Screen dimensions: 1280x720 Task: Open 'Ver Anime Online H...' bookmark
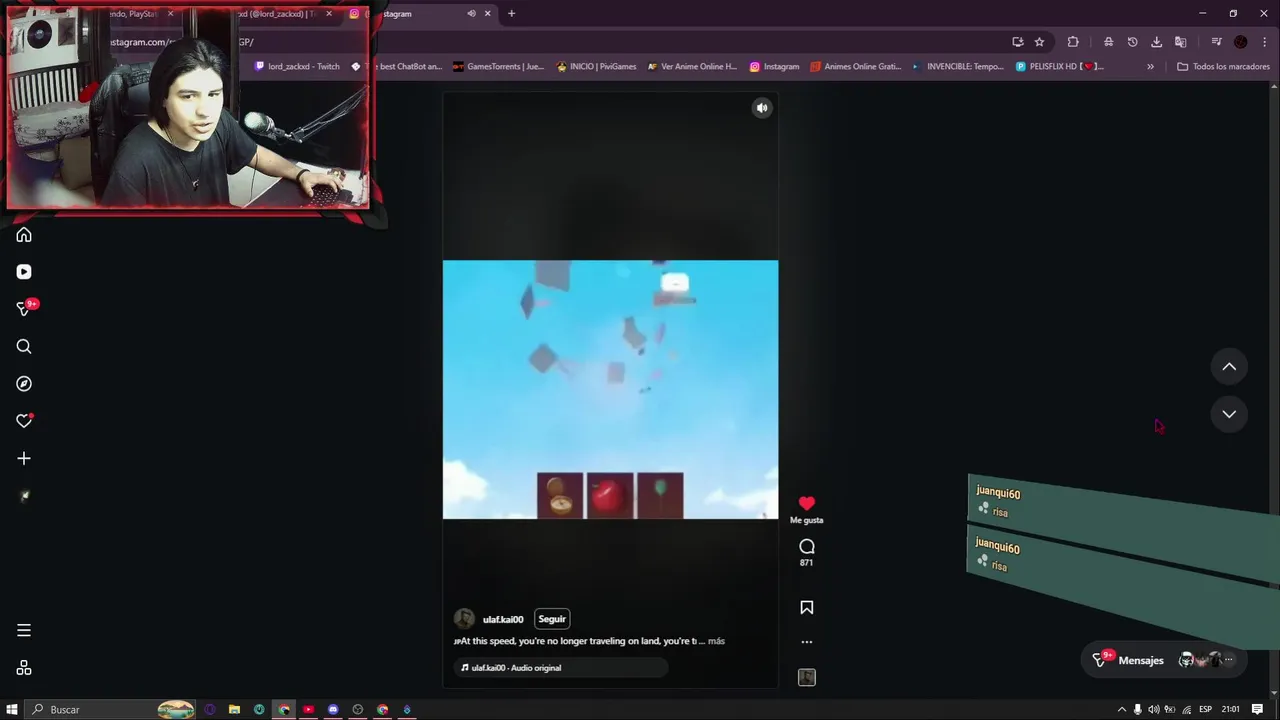(x=692, y=67)
